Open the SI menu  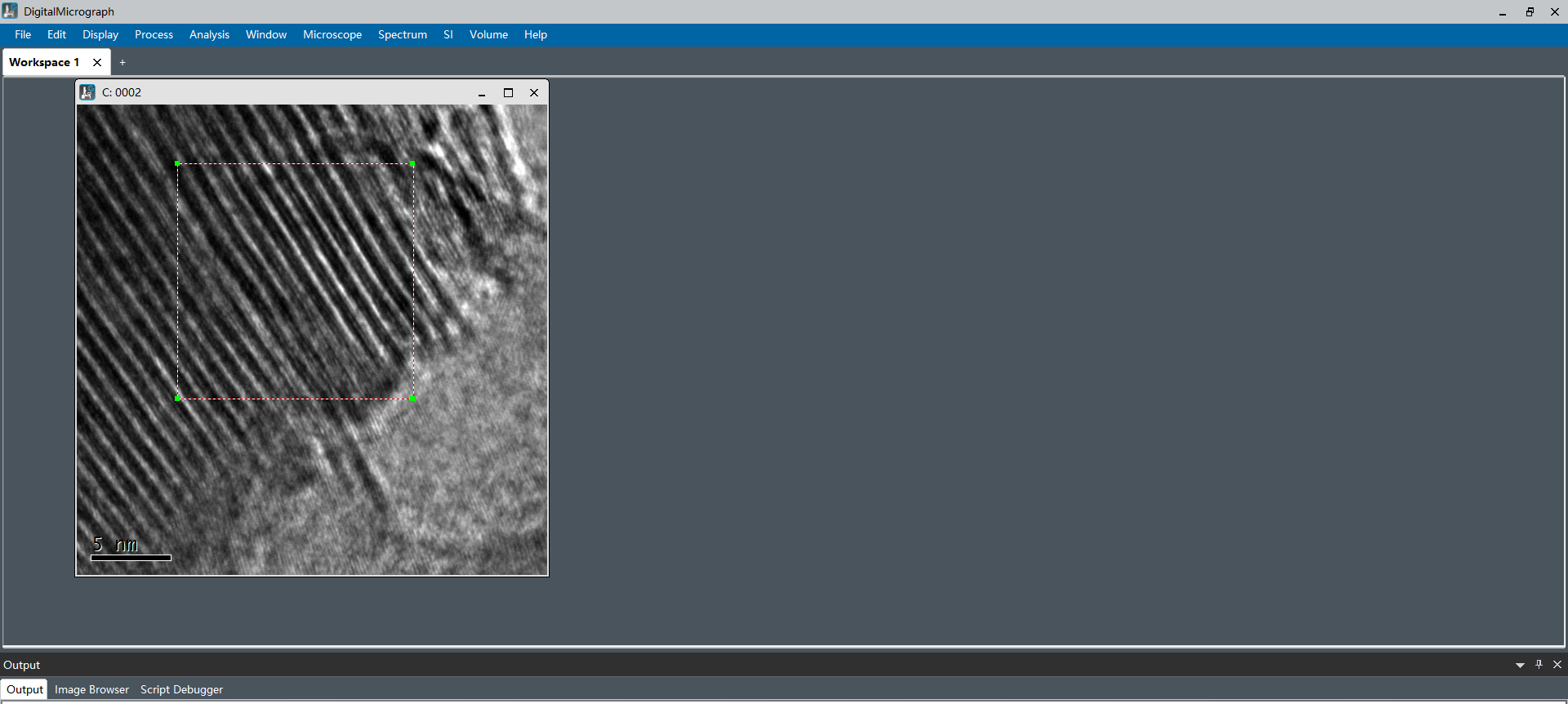[448, 34]
